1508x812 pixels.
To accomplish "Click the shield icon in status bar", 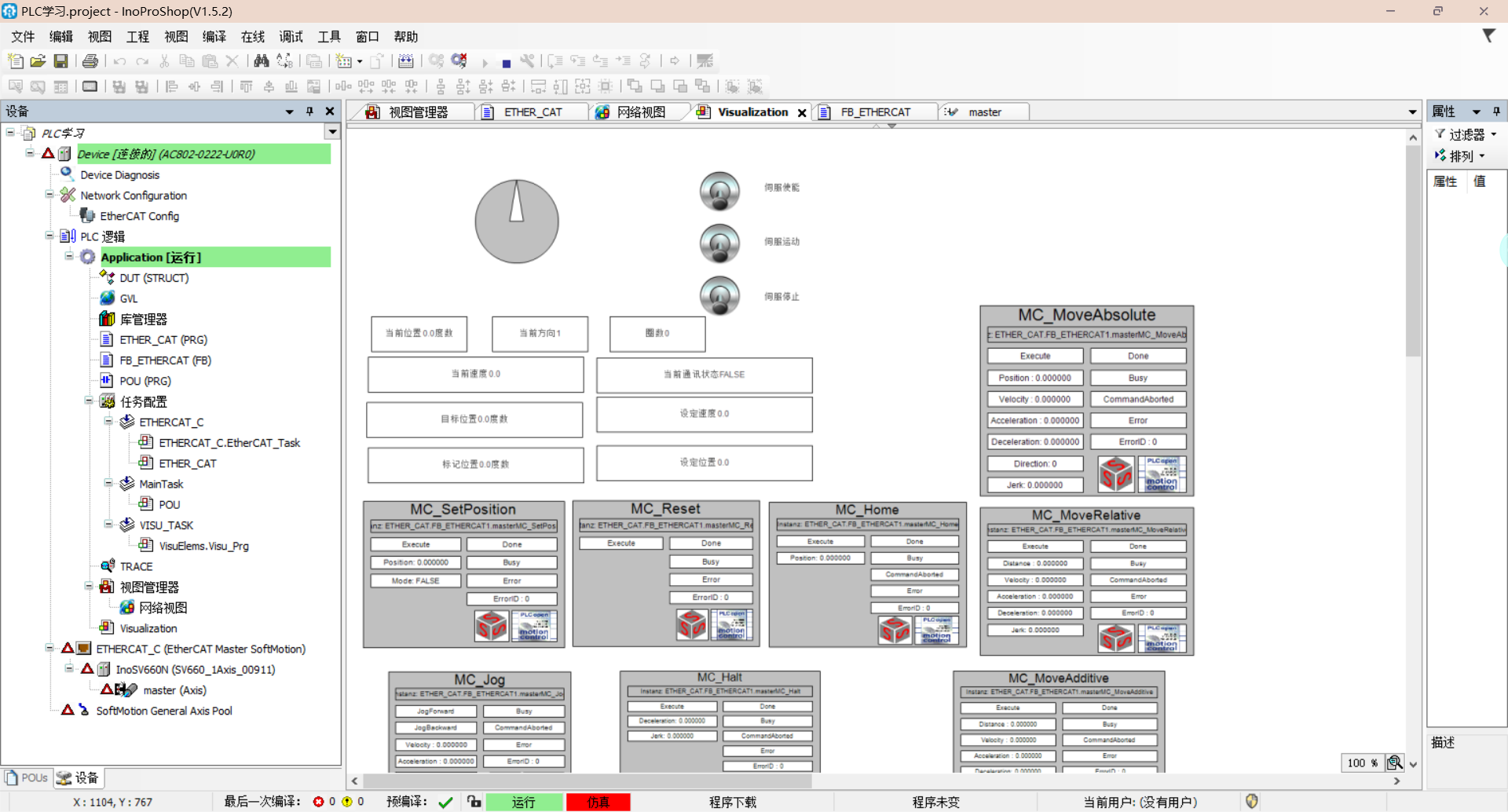I will 1252,802.
